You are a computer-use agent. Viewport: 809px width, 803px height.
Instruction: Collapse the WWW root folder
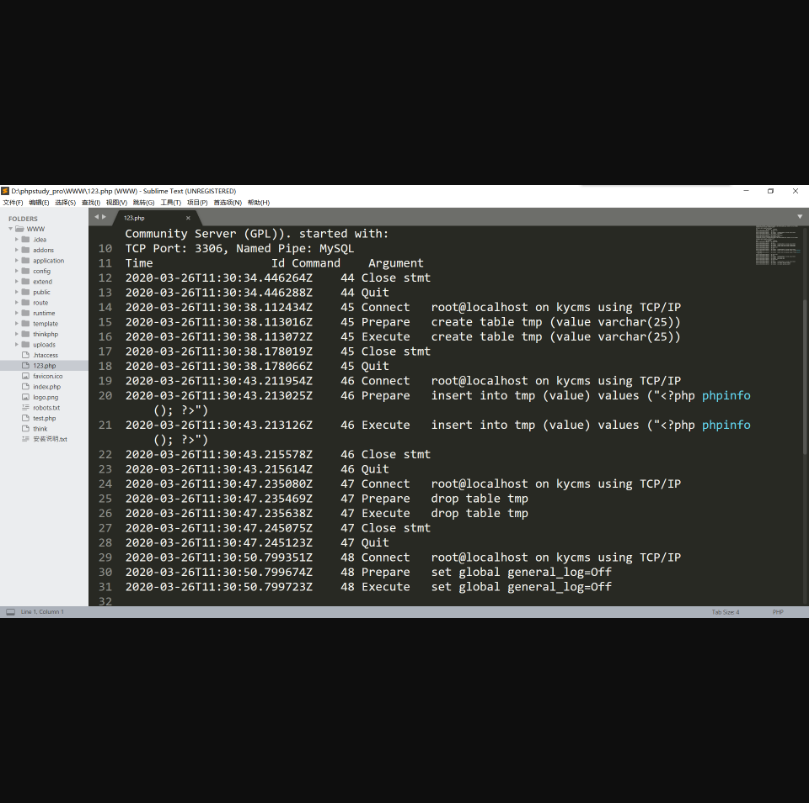point(11,229)
